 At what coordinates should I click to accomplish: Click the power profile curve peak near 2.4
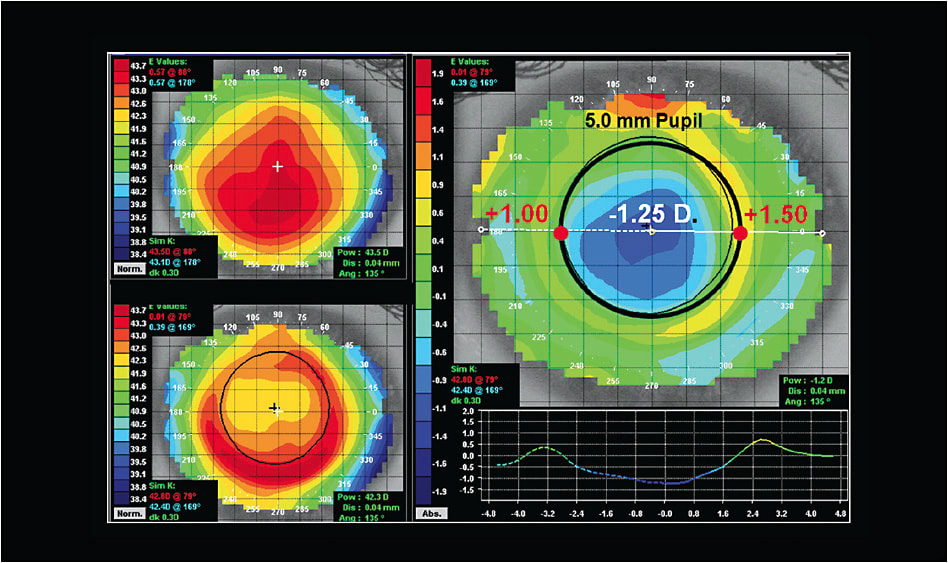pyautogui.click(x=764, y=440)
